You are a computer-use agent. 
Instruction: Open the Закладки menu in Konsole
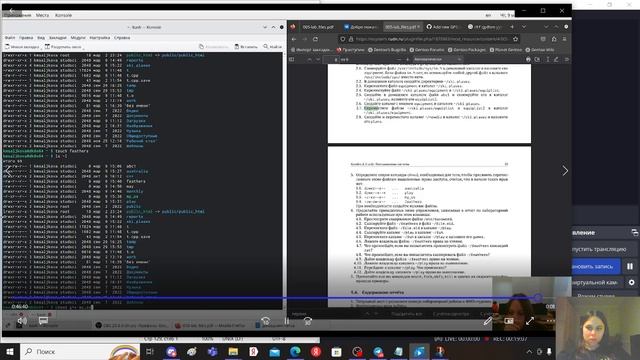click(x=58, y=38)
